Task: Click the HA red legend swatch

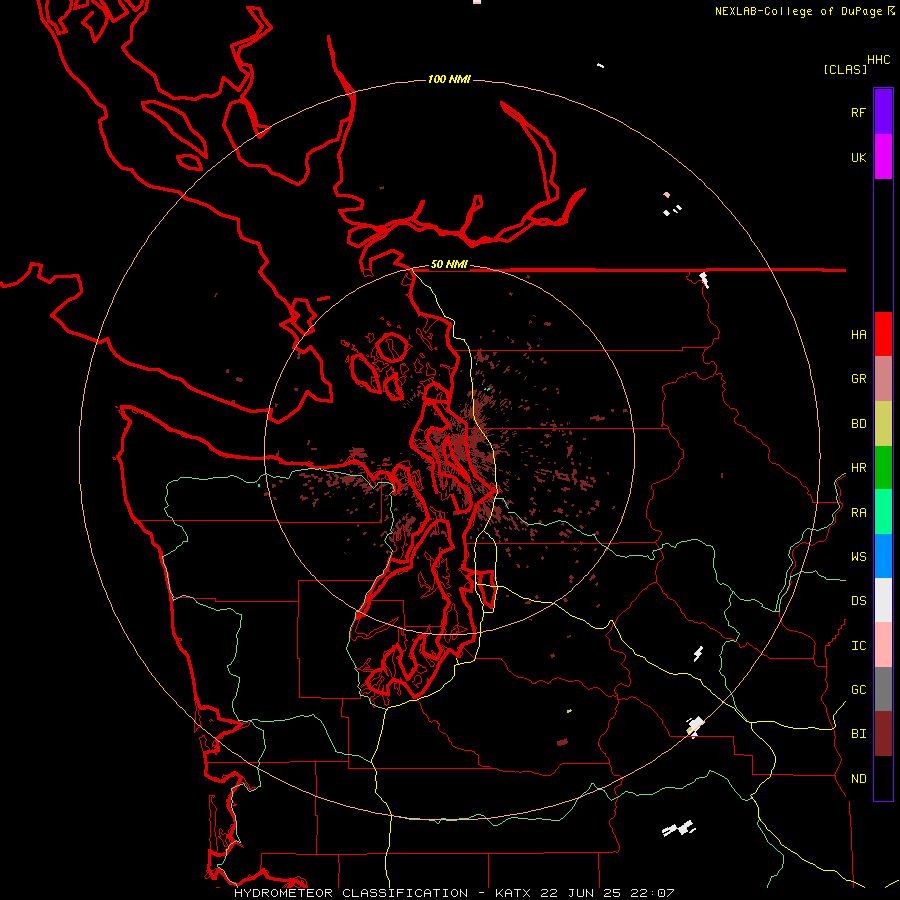Action: coord(883,334)
